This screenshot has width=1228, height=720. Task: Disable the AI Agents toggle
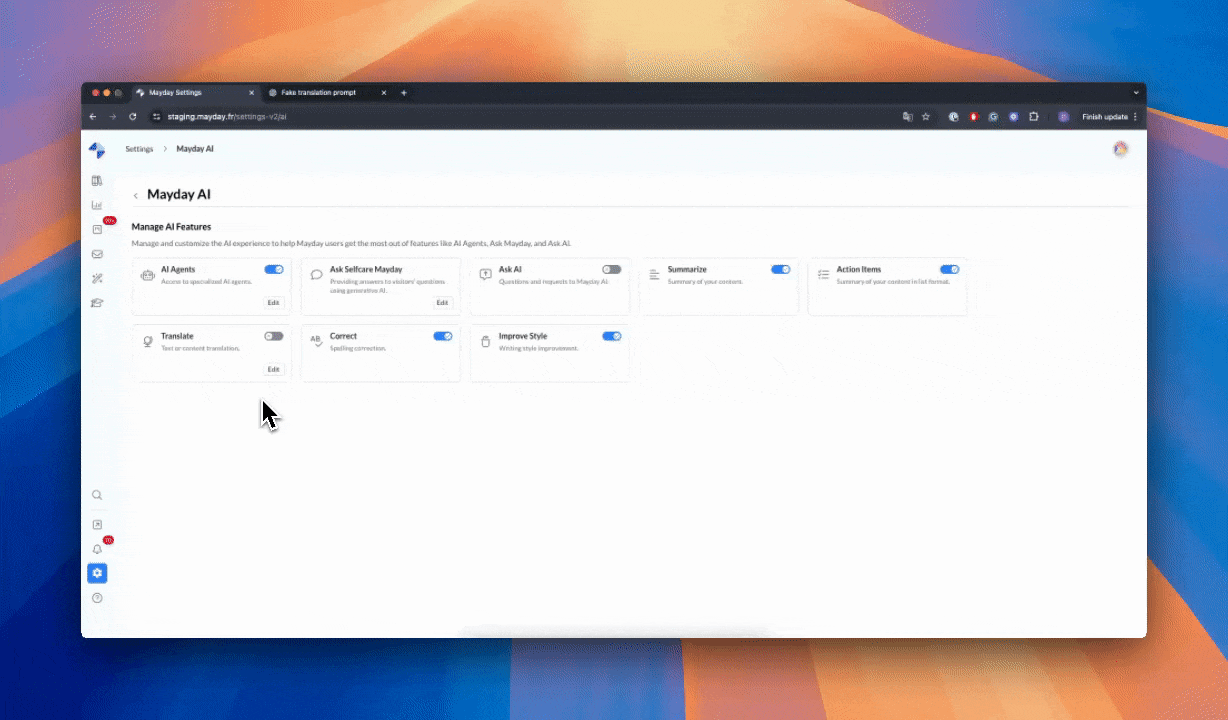point(274,269)
